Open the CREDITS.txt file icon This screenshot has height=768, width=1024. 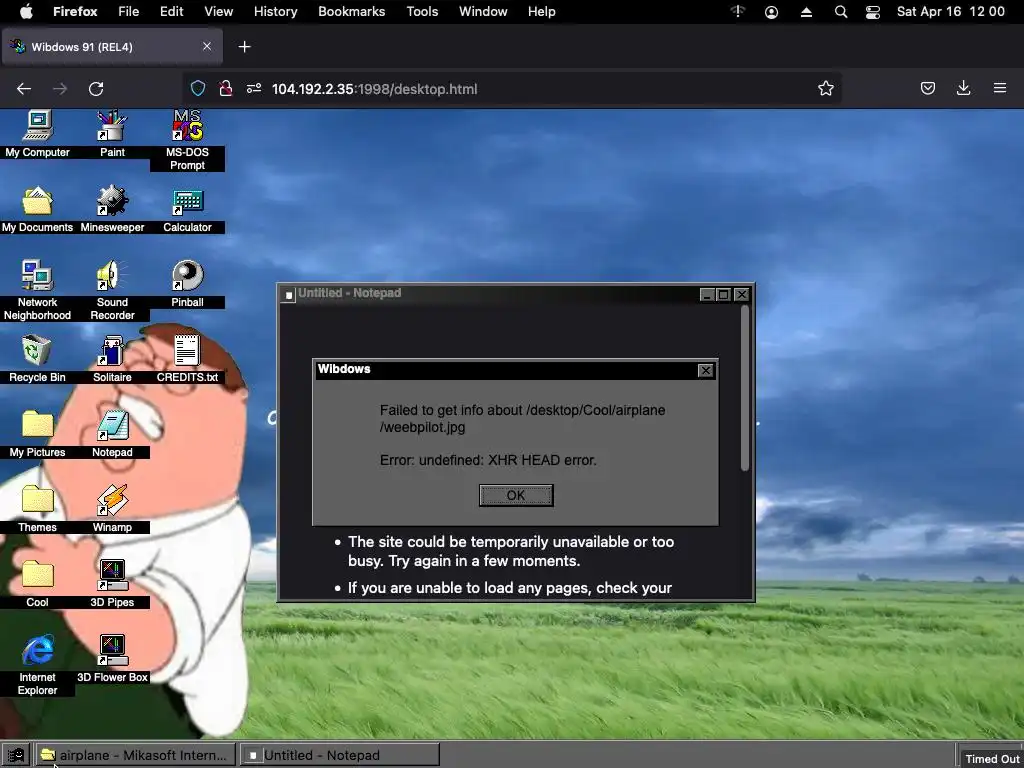187,359
